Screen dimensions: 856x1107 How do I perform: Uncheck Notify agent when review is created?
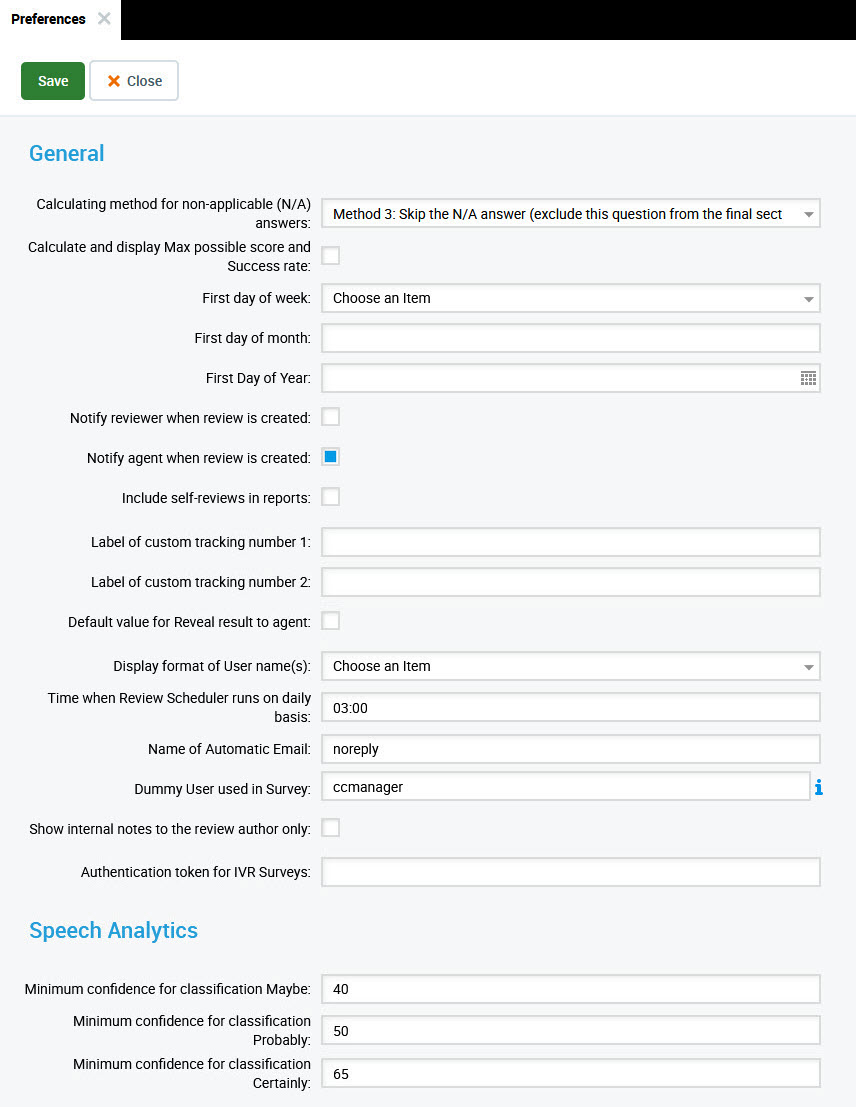pos(330,457)
